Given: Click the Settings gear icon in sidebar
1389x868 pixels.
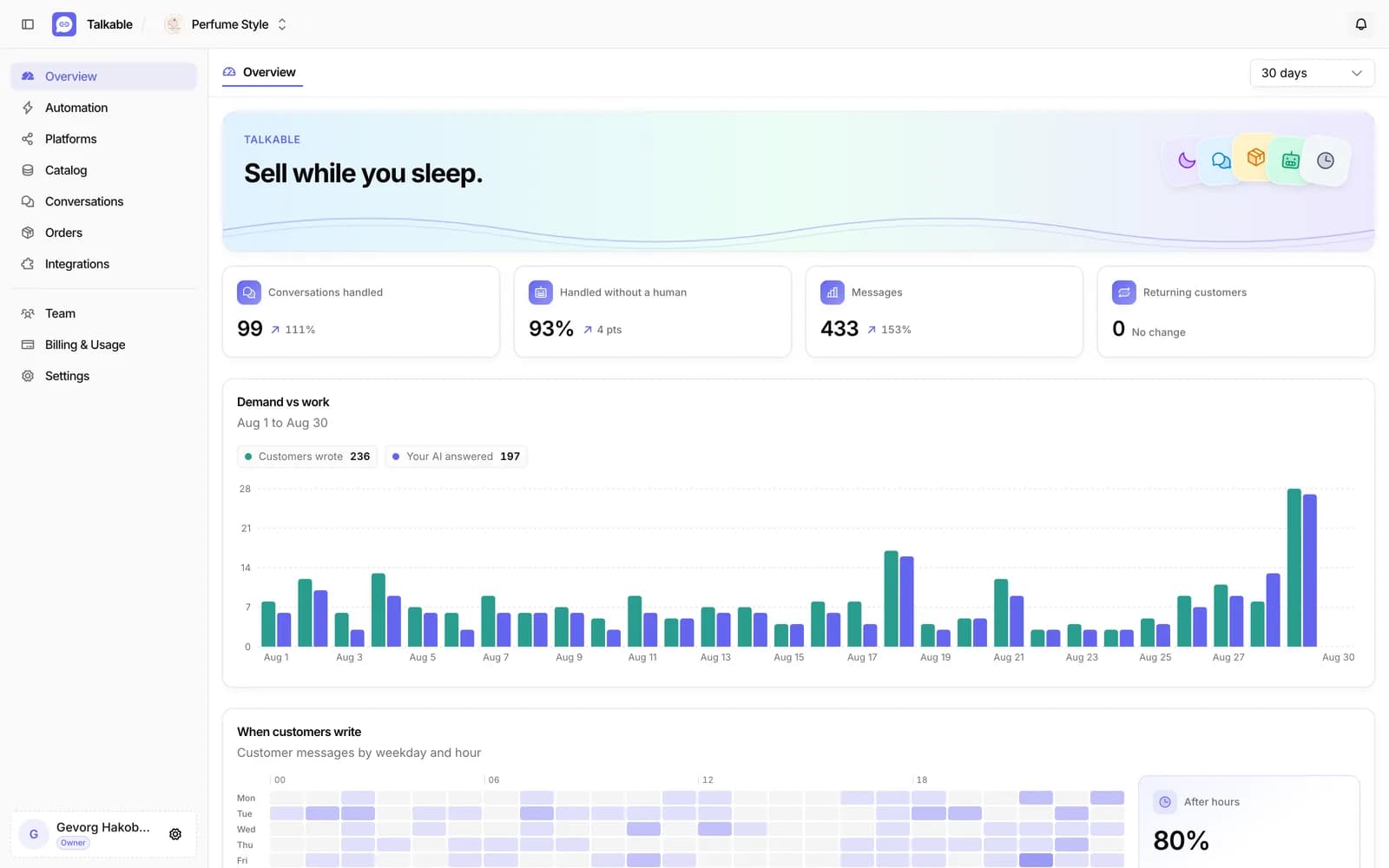Looking at the screenshot, I should click(x=28, y=376).
